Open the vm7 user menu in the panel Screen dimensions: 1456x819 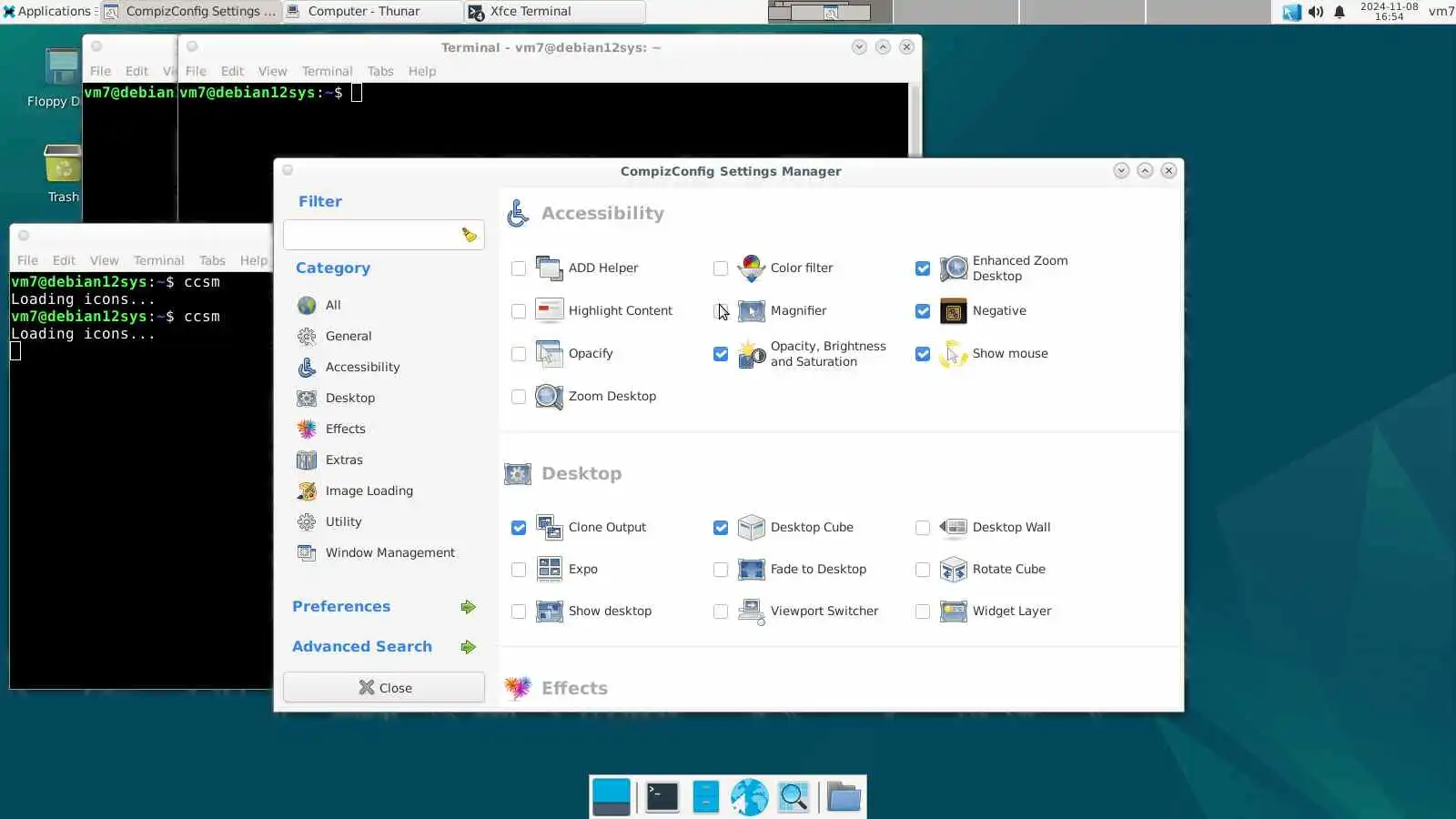point(1441,11)
